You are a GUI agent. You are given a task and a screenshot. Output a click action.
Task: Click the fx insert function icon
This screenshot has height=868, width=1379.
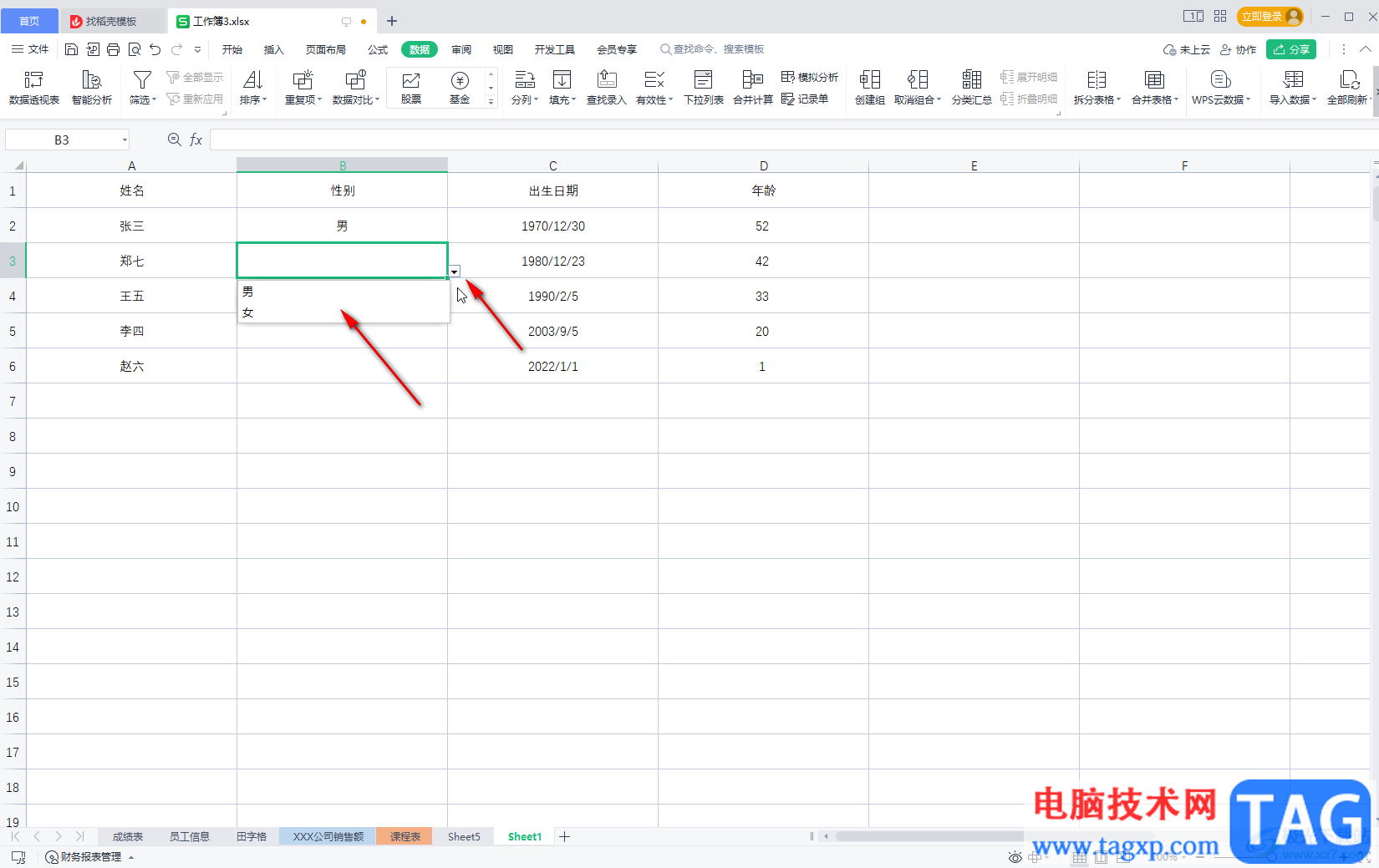196,140
